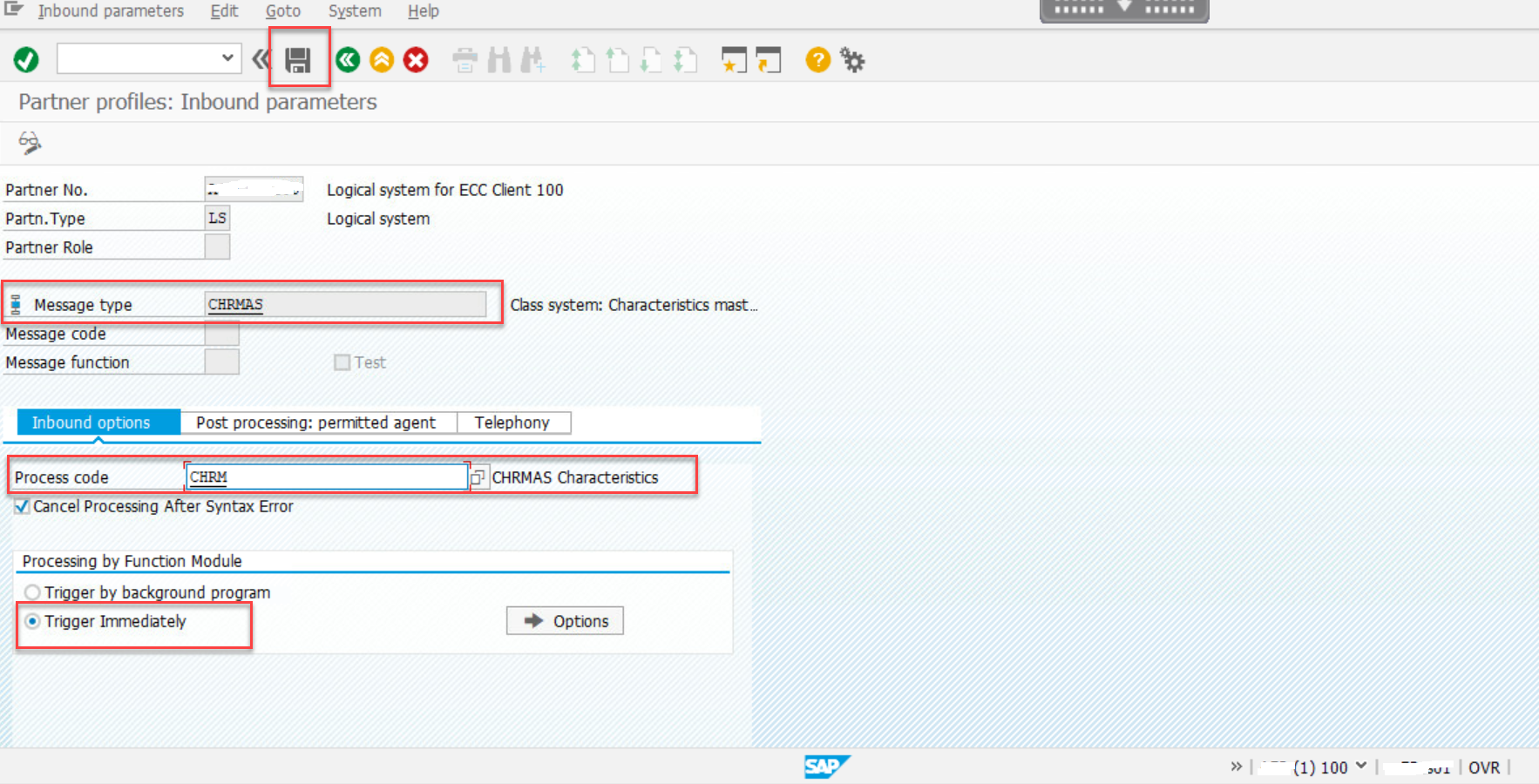Switch to the Telephony tab
1539x784 pixels.
click(513, 422)
